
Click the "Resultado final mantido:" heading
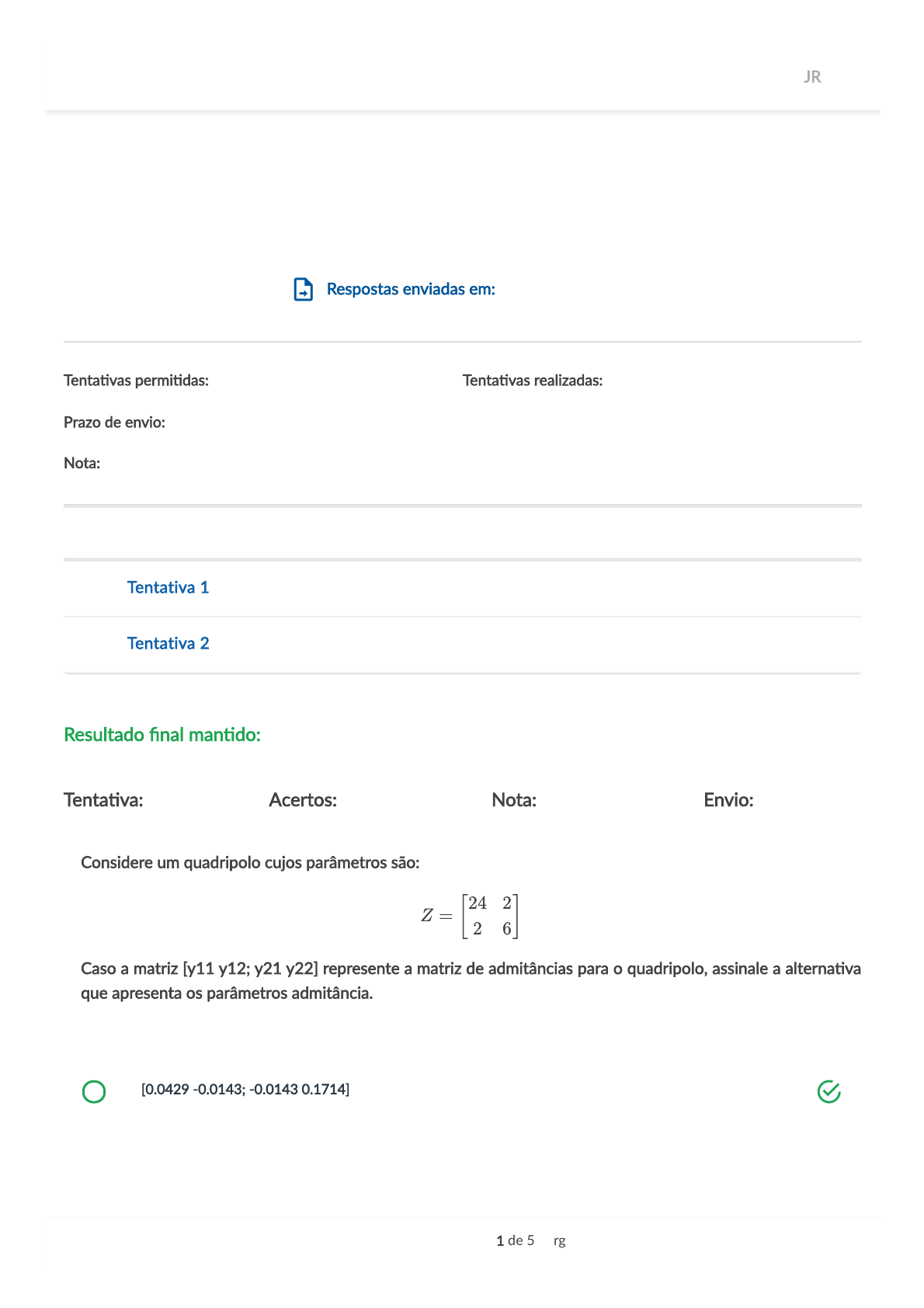tap(162, 735)
